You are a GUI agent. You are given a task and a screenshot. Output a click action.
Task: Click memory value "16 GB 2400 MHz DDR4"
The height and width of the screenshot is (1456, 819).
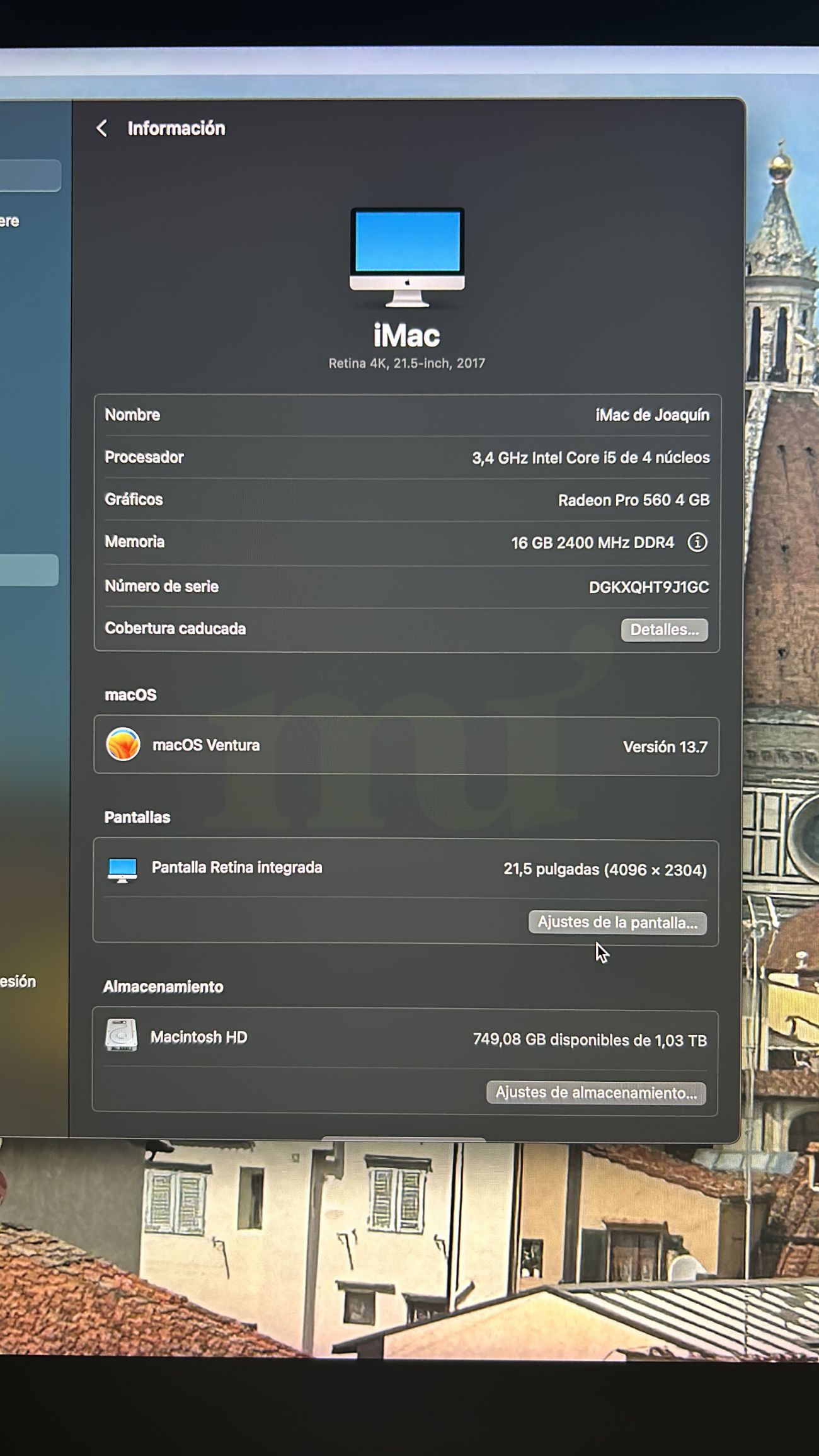[592, 543]
